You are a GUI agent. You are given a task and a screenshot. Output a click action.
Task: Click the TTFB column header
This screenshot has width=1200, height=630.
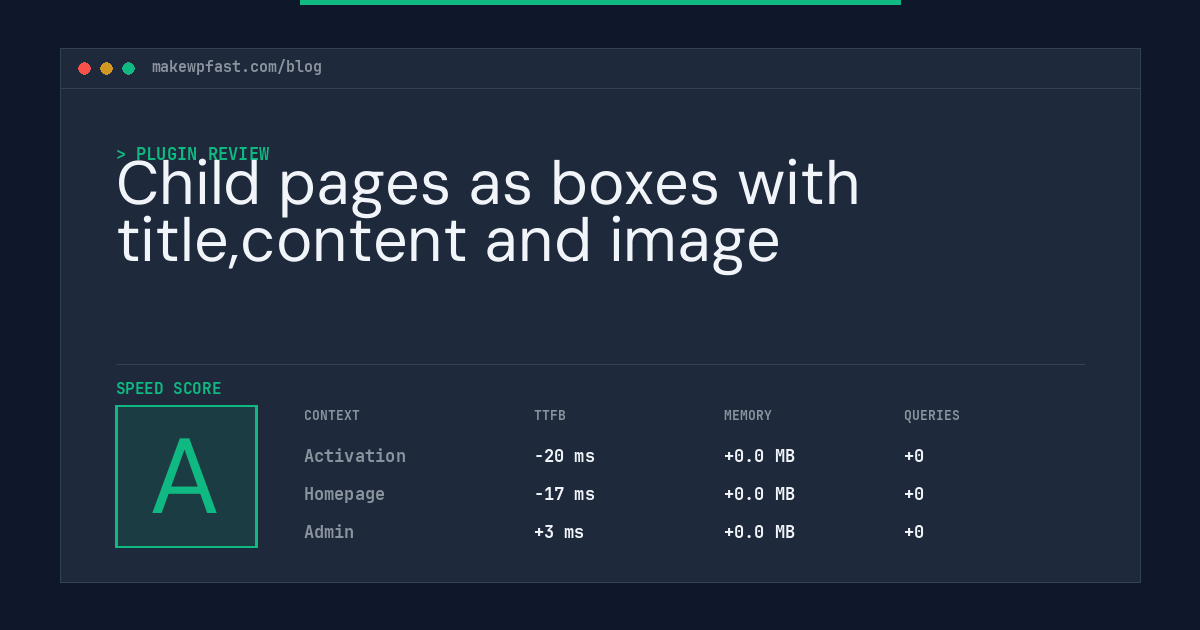pos(550,415)
